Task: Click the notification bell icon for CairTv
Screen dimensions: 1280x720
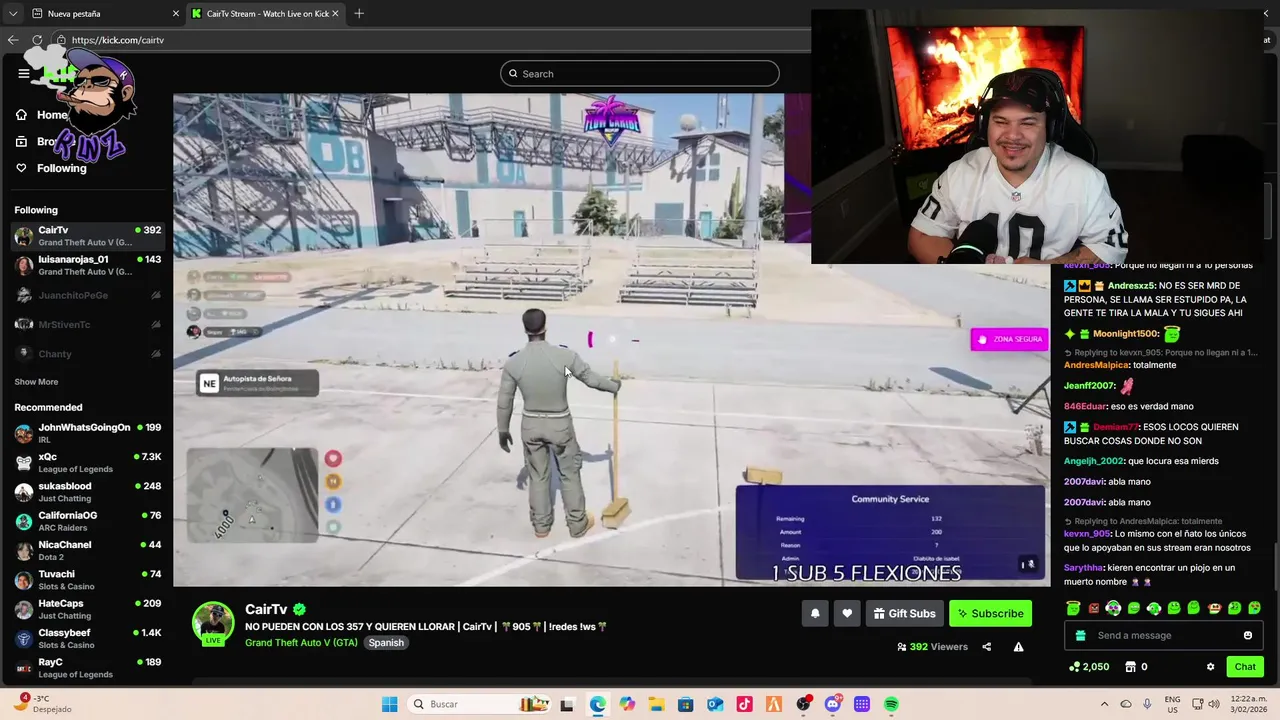Action: coord(815,613)
